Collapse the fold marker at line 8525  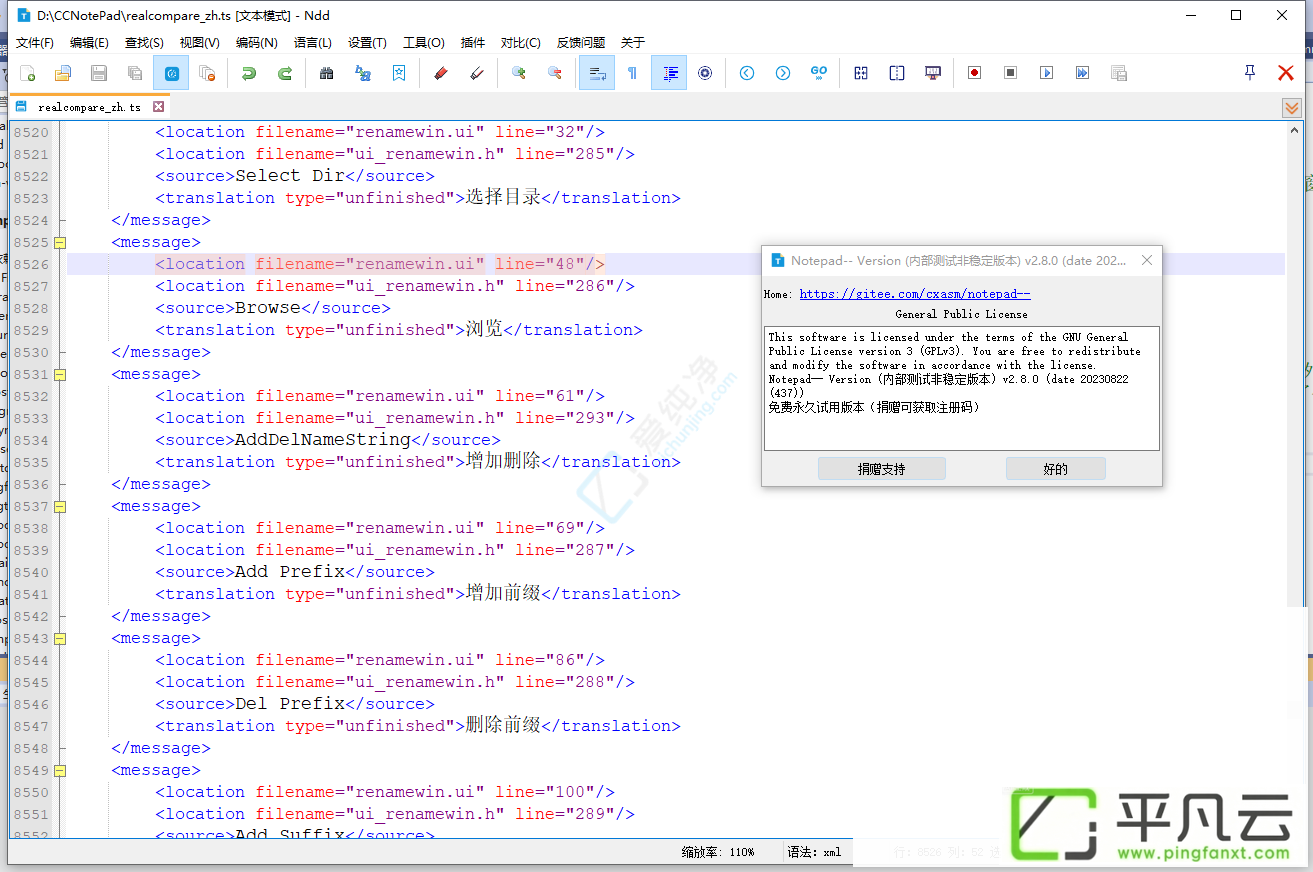point(60,242)
